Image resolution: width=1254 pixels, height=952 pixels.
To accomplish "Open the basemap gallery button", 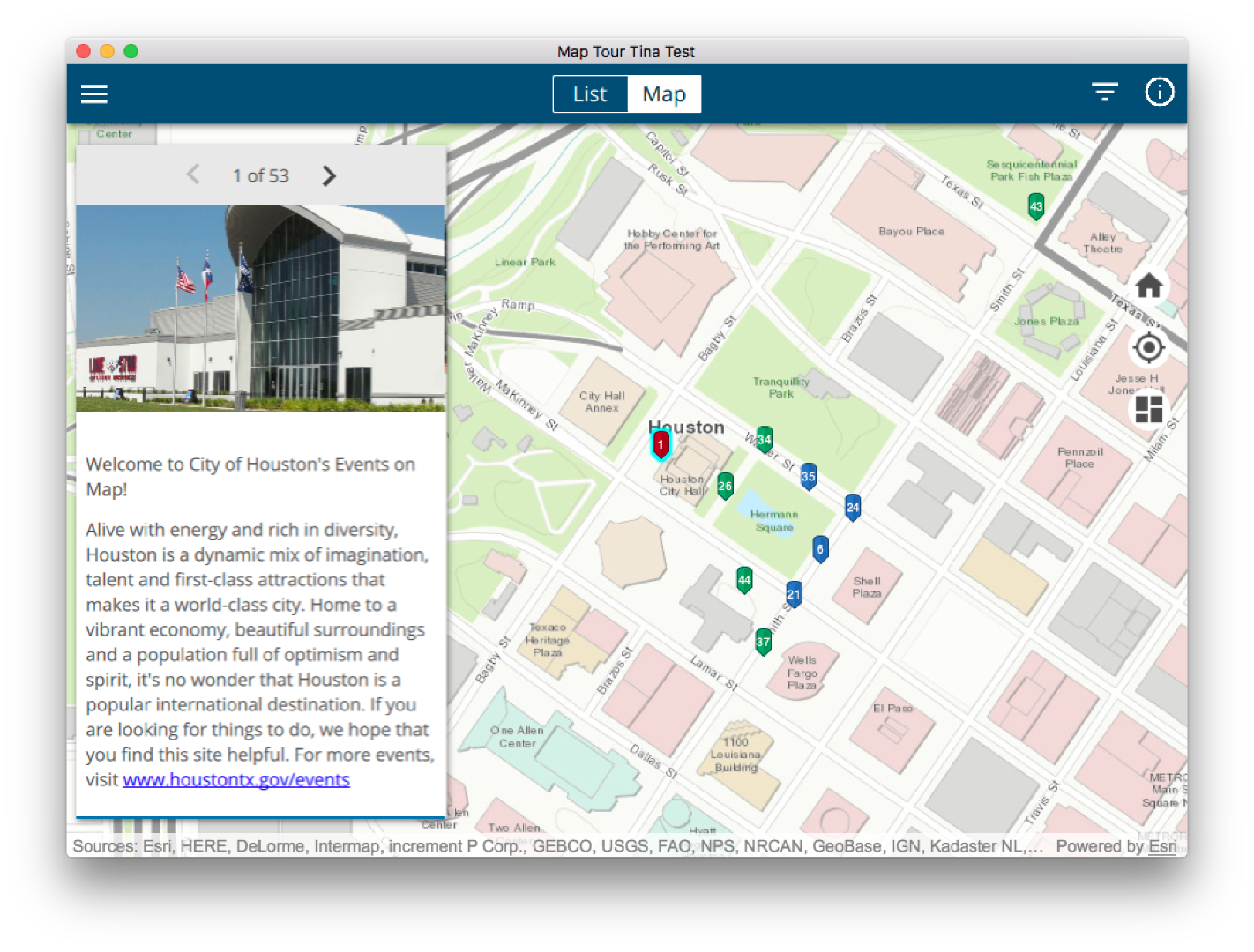I will (x=1148, y=409).
